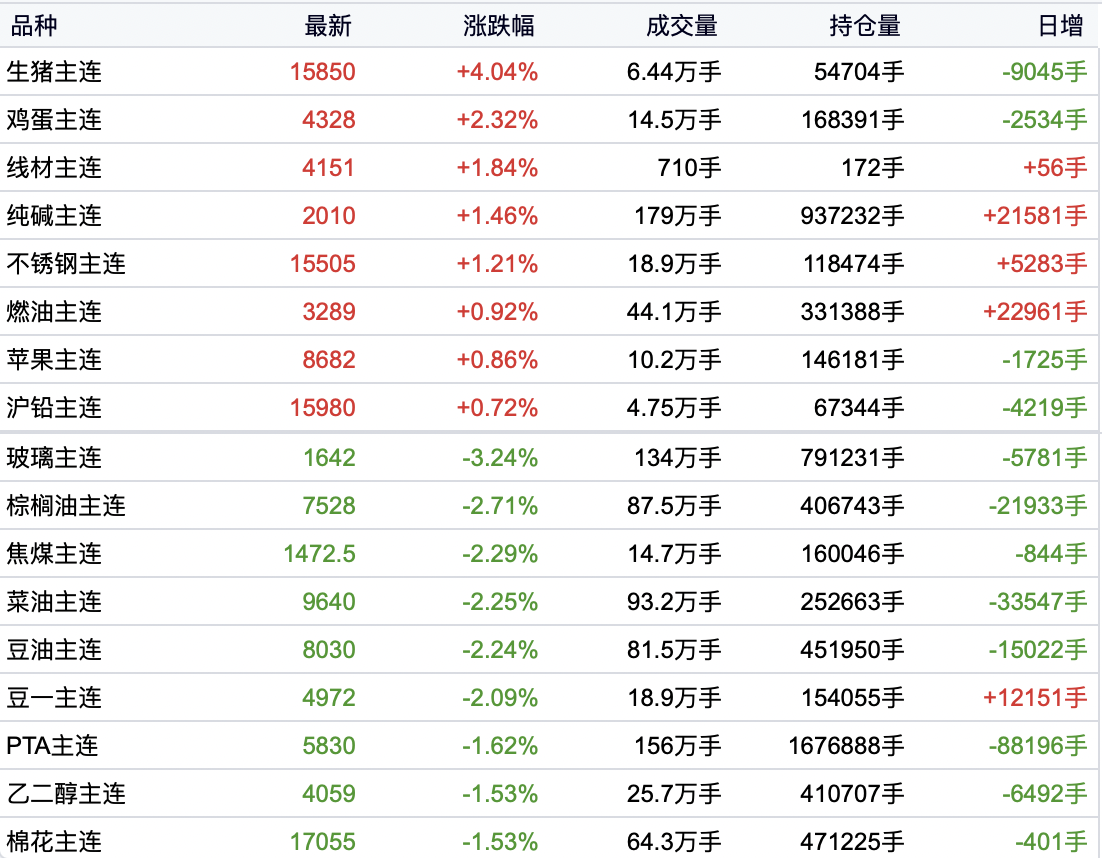
Task: Open 生猪主连 contract row
Action: click(x=549, y=72)
